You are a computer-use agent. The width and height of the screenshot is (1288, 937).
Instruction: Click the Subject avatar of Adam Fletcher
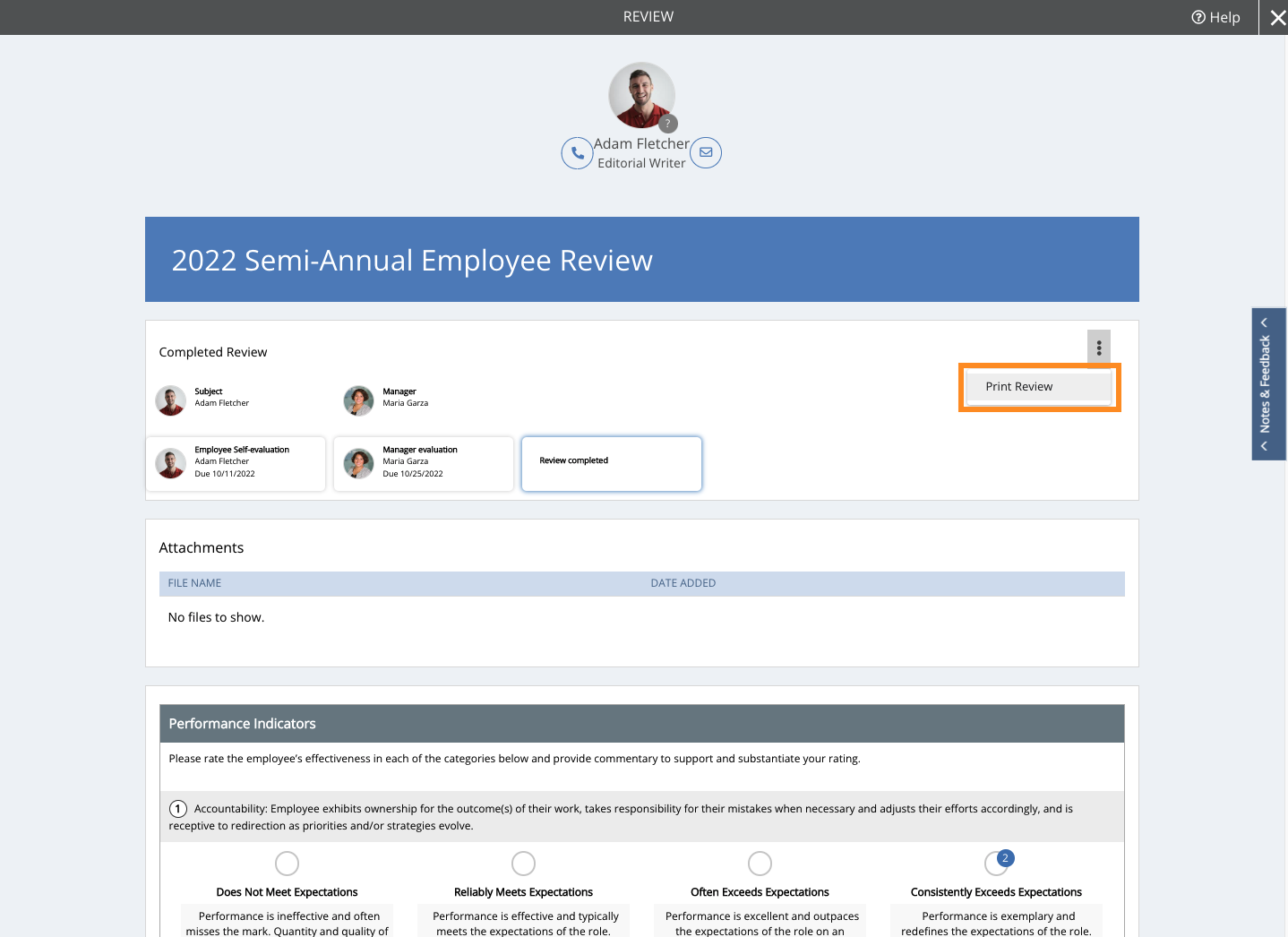pos(171,400)
